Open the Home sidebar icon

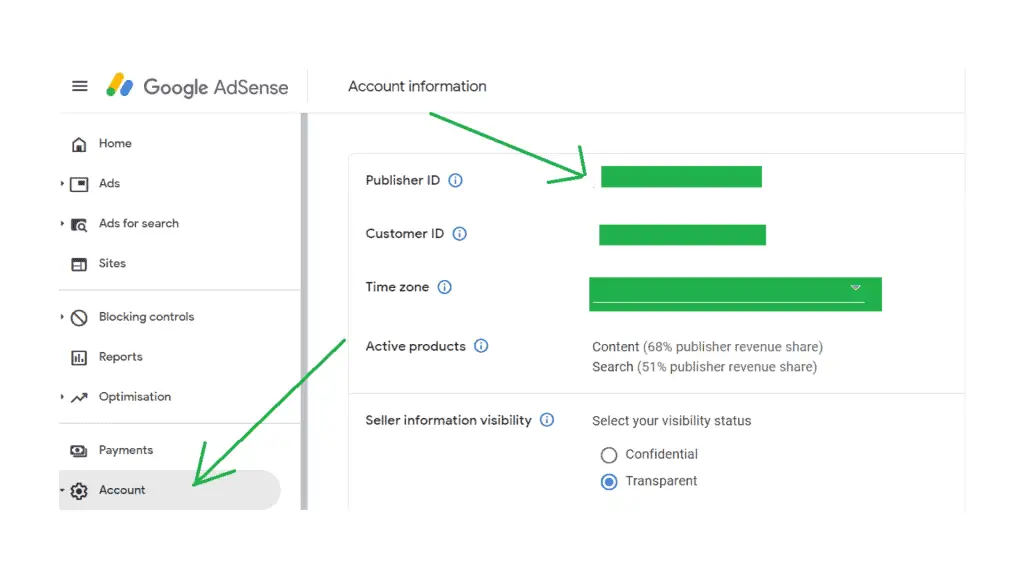79,143
